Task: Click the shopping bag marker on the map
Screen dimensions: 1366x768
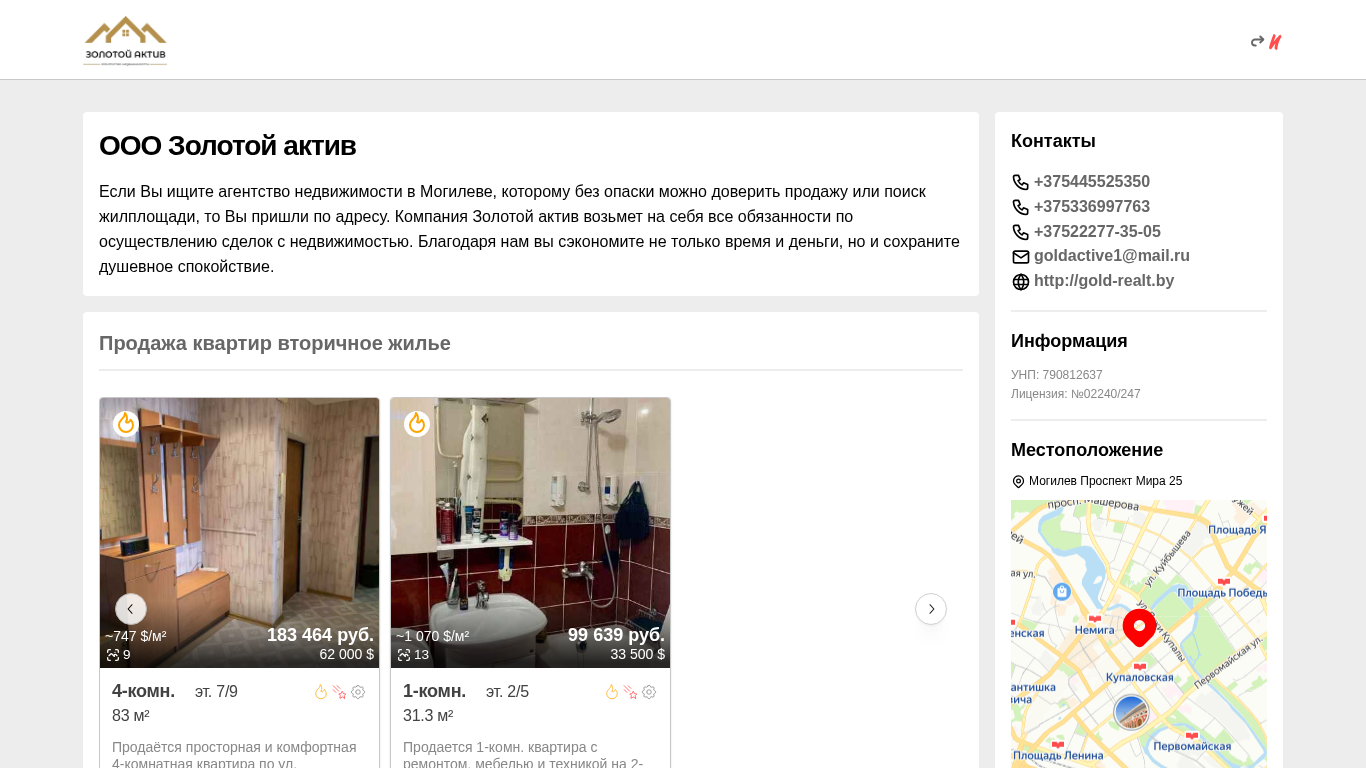Action: click(x=1062, y=591)
